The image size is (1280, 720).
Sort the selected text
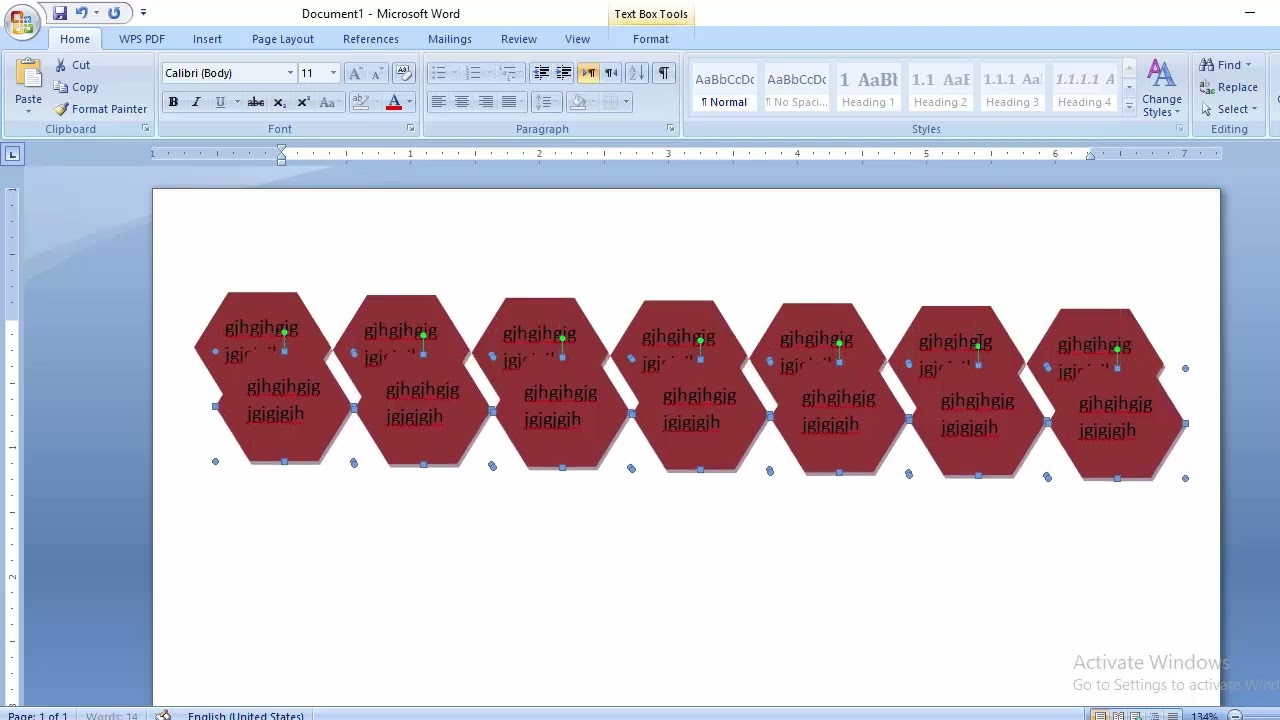(x=637, y=73)
